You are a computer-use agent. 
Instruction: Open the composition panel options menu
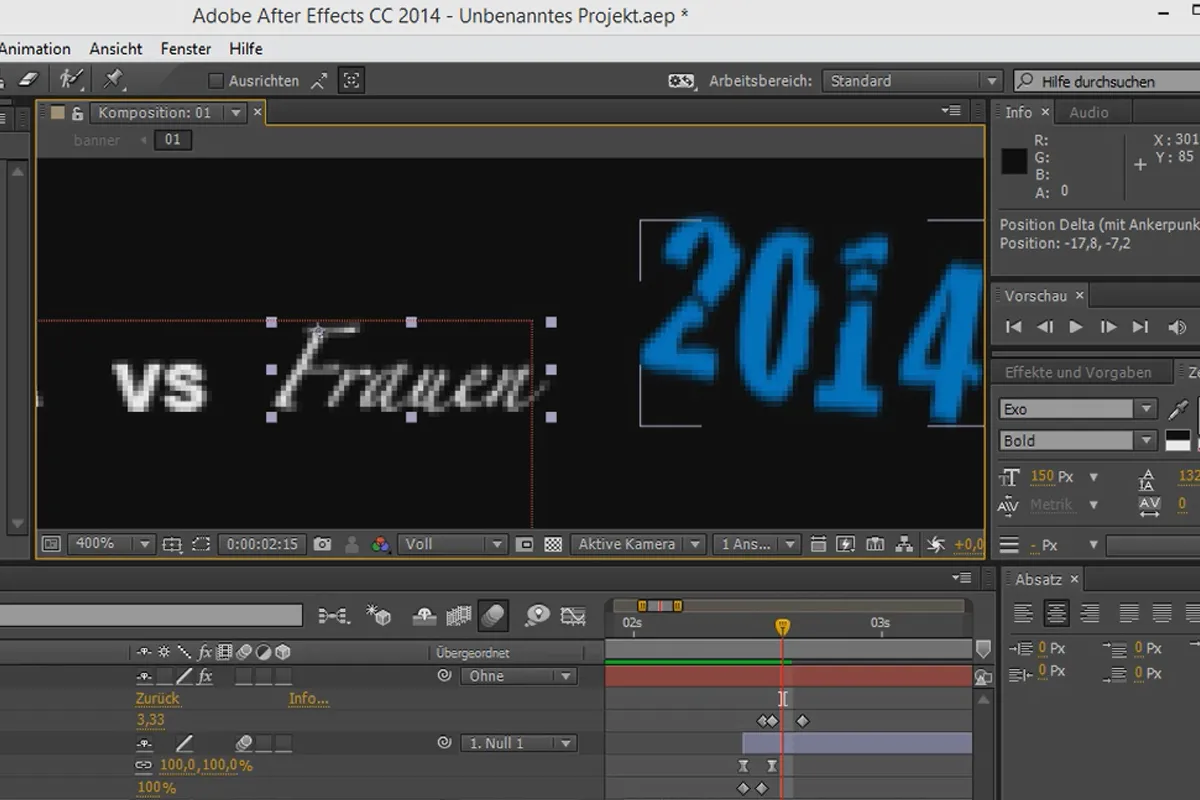[x=952, y=111]
